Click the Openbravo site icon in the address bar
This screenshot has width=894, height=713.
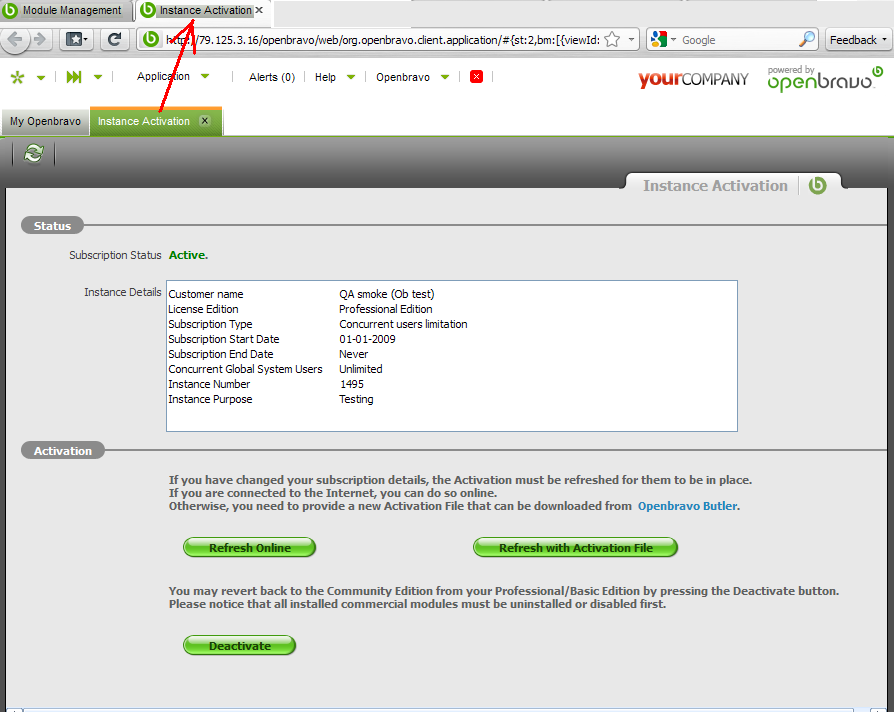coord(151,39)
